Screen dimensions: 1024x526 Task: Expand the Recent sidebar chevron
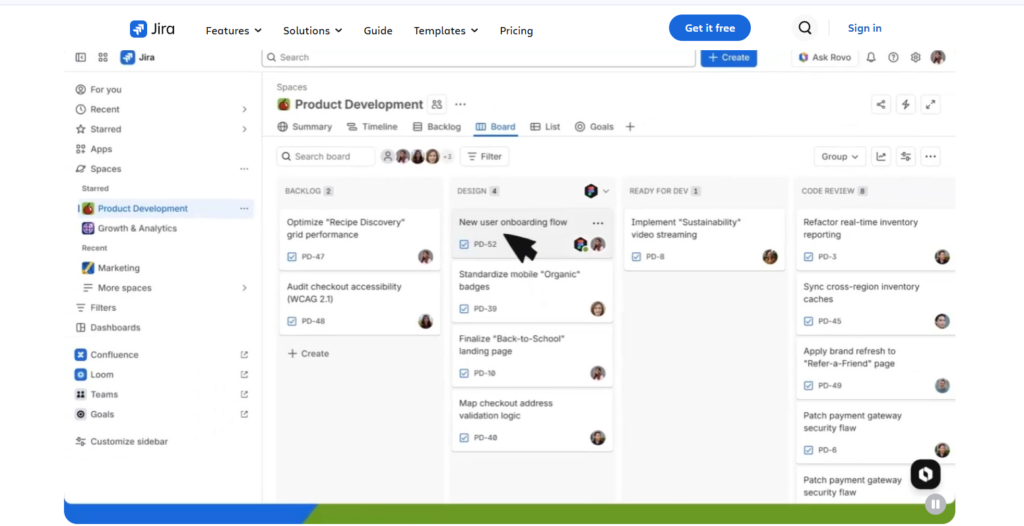pyautogui.click(x=244, y=109)
